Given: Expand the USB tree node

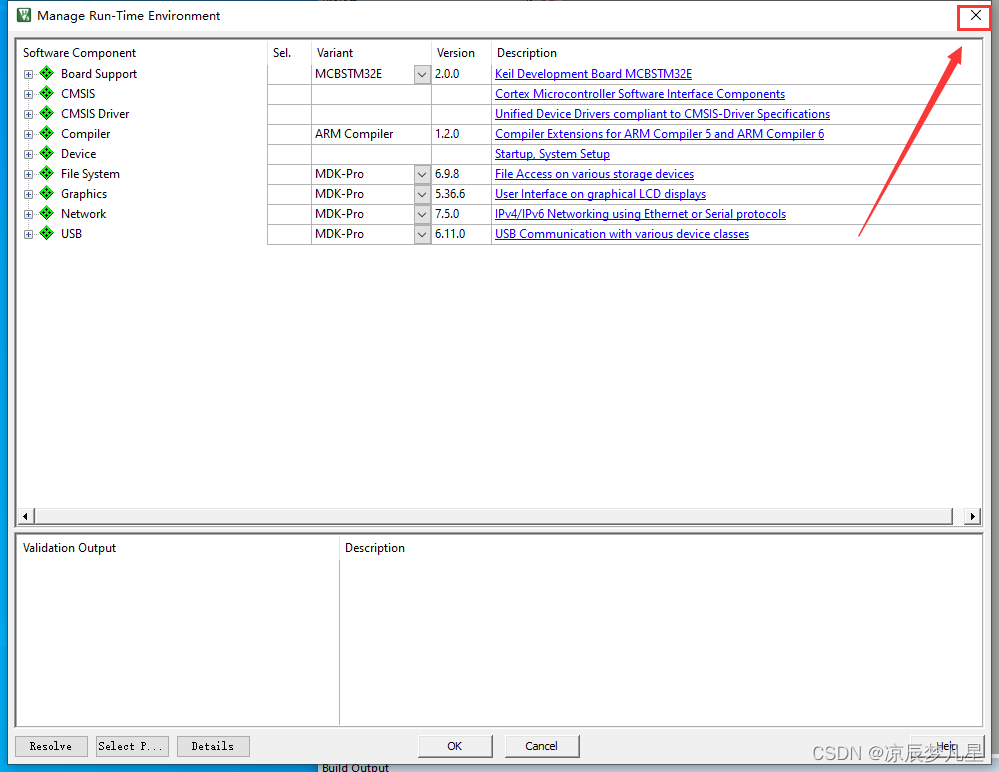Looking at the screenshot, I should (28, 234).
